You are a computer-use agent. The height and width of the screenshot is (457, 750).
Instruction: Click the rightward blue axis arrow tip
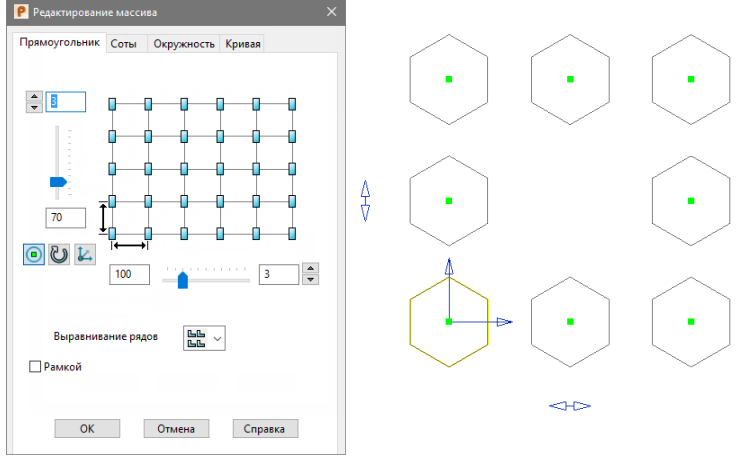click(x=504, y=322)
